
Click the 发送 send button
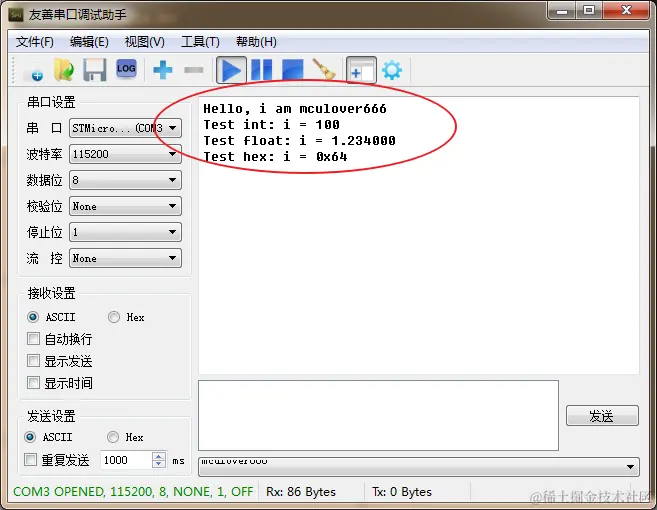[602, 416]
